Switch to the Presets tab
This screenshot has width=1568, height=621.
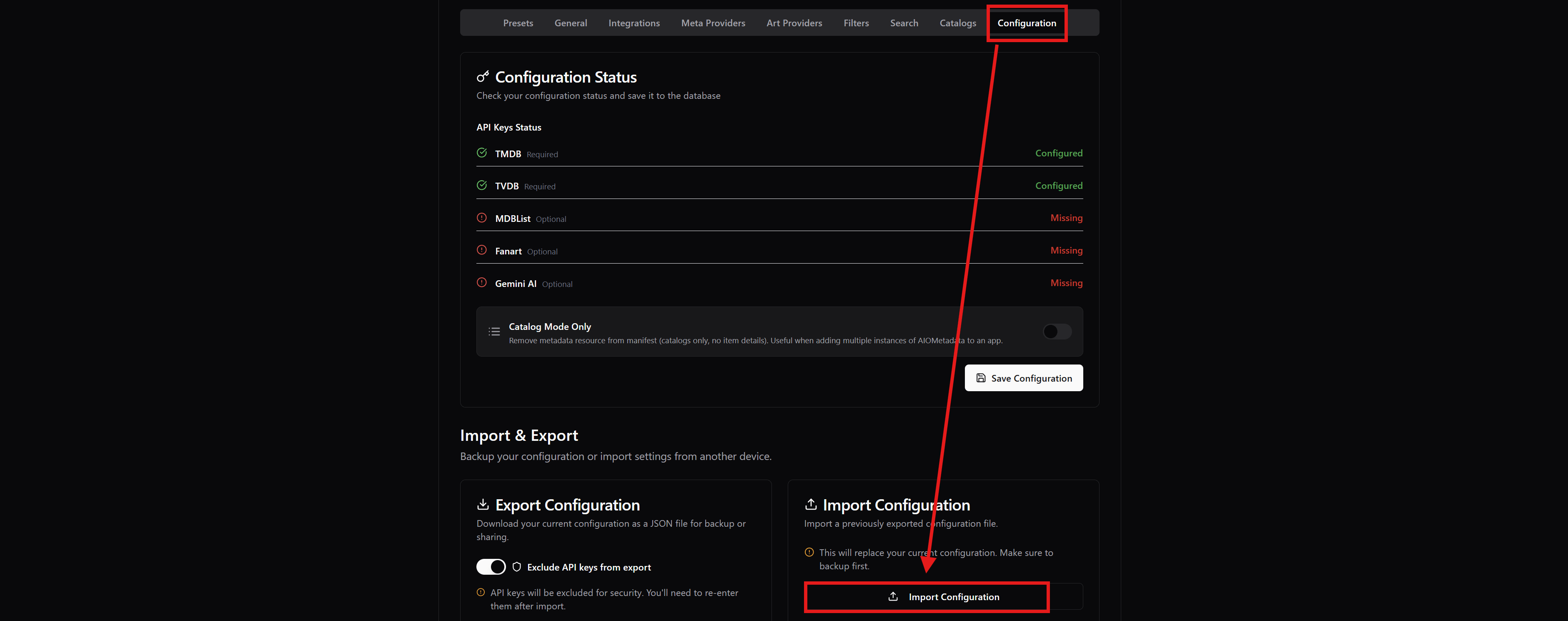click(518, 23)
